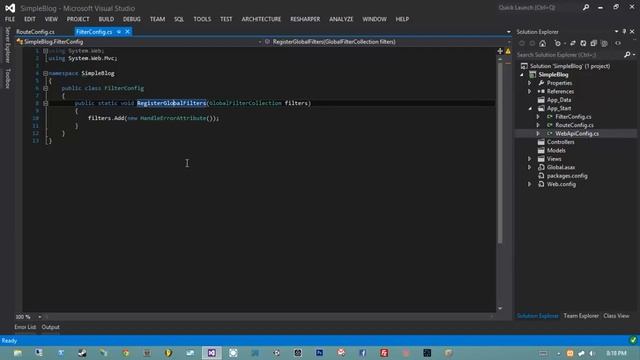Viewport: 640px width, 360px height.
Task: Click the editor horizontal scrollbar
Action: point(269,317)
